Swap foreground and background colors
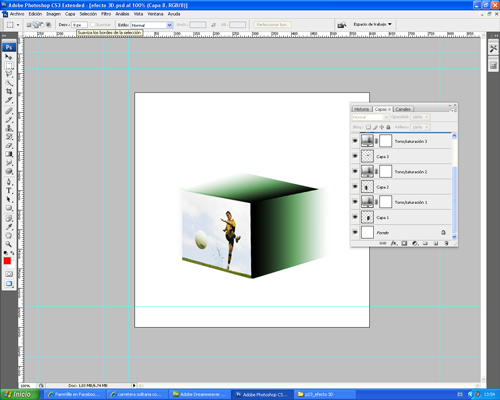Viewport: 500px width, 400px height. (x=12, y=253)
